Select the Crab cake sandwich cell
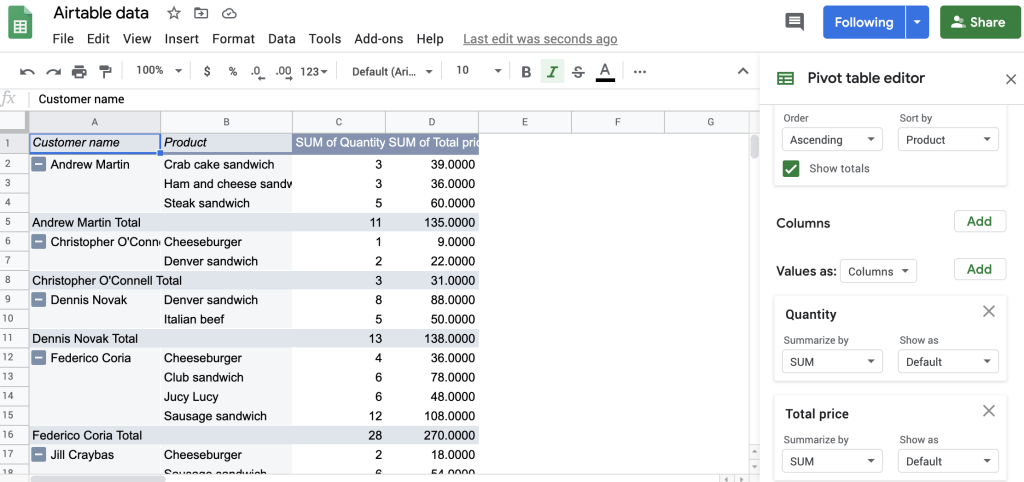This screenshot has height=482, width=1024. coord(226,165)
